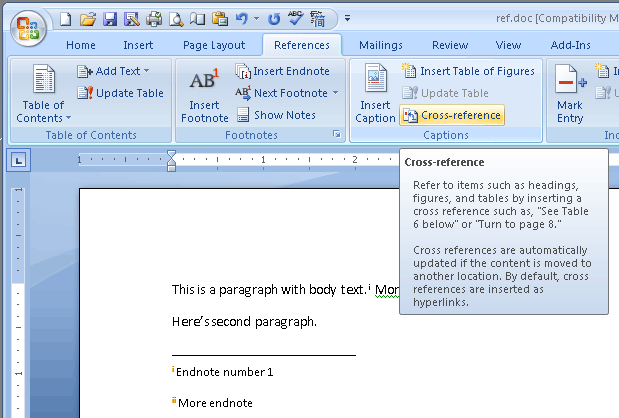Click Insert Table of Figures
The width and height of the screenshot is (619, 418).
468,71
